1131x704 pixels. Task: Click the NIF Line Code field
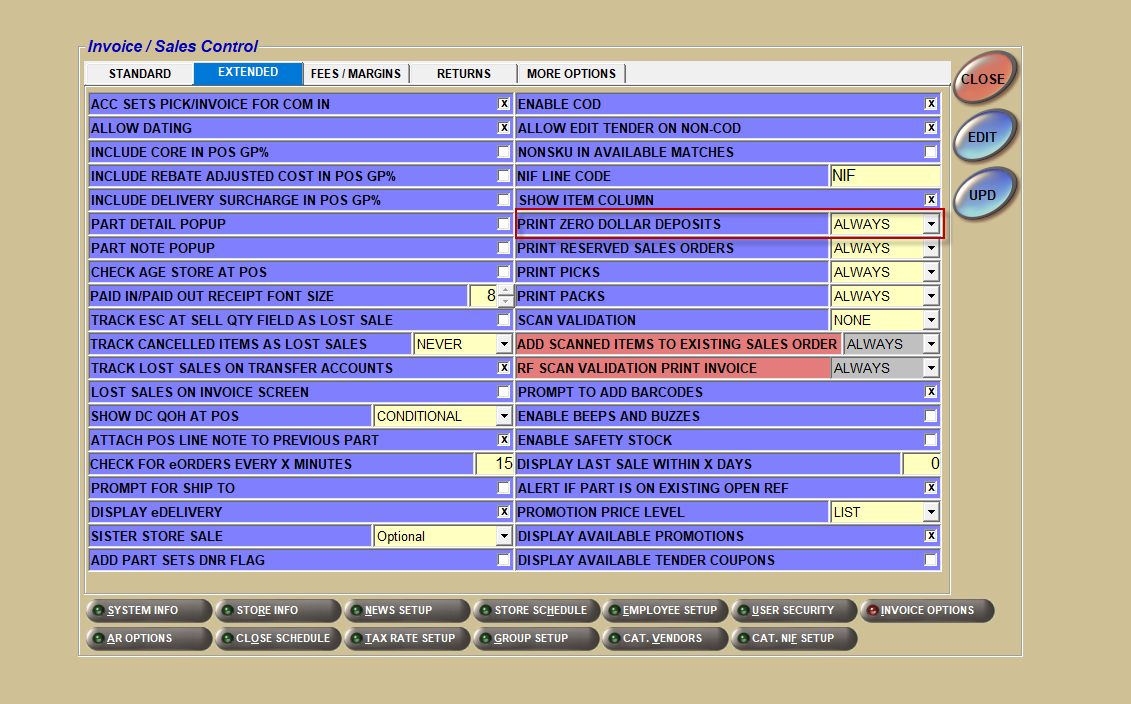coord(884,176)
